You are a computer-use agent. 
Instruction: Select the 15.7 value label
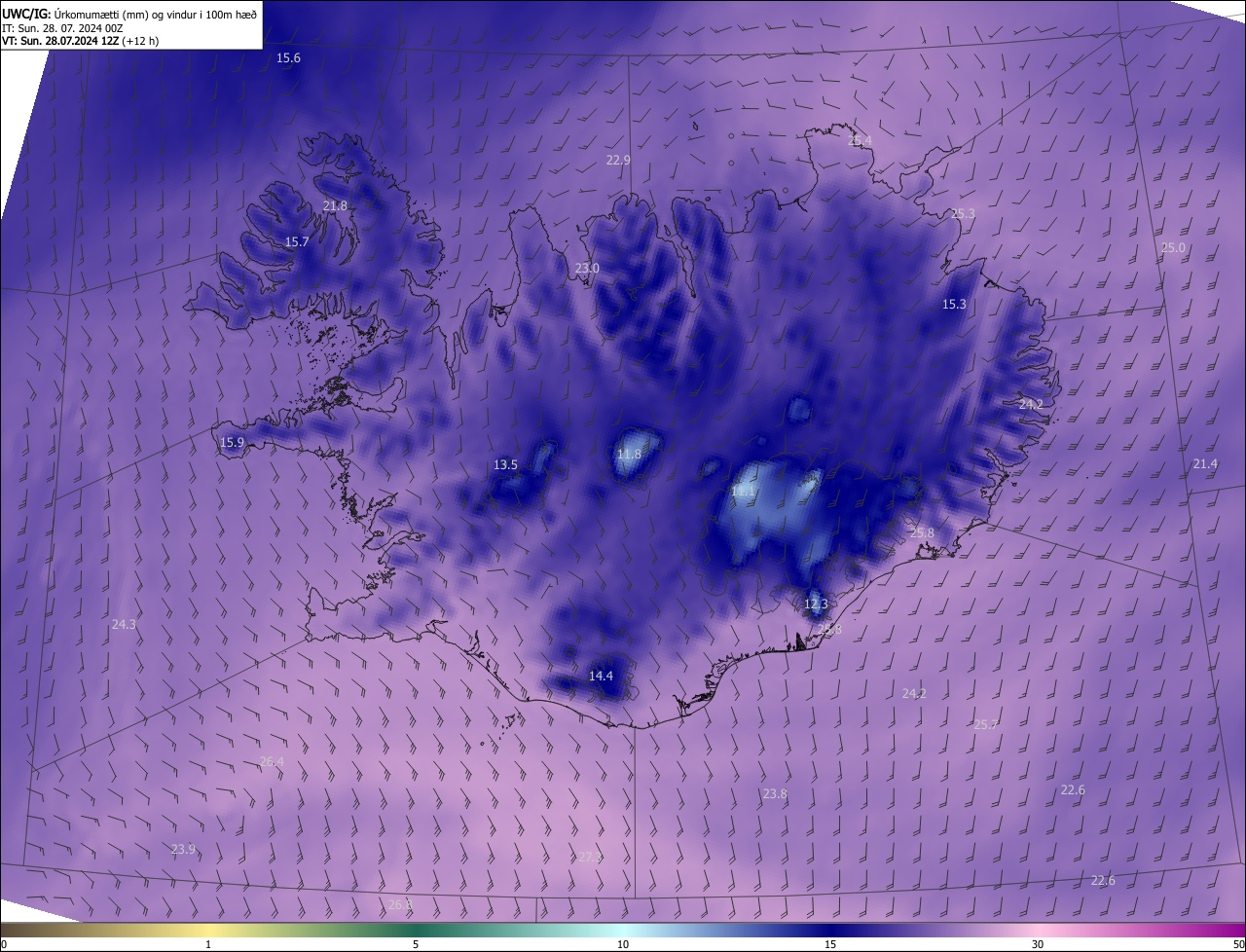[x=297, y=241]
